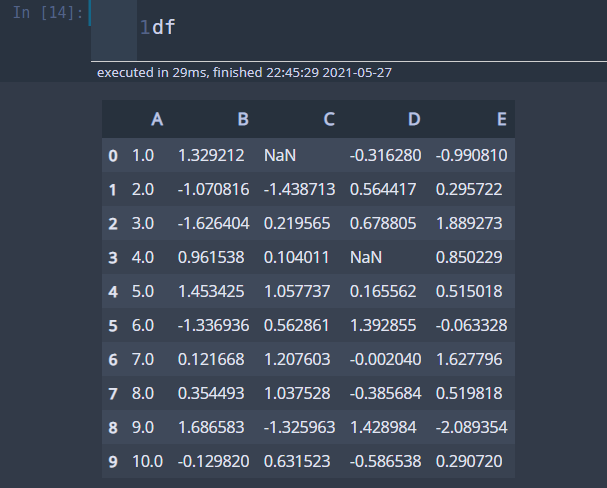
Task: Click the value -0.586538
Action: 385,462
